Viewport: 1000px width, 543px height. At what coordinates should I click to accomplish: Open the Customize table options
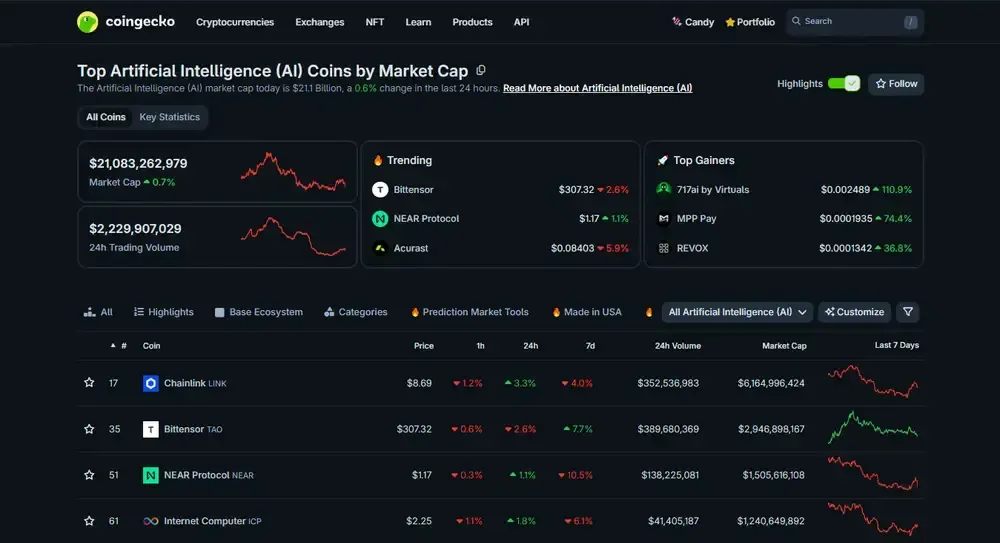853,312
